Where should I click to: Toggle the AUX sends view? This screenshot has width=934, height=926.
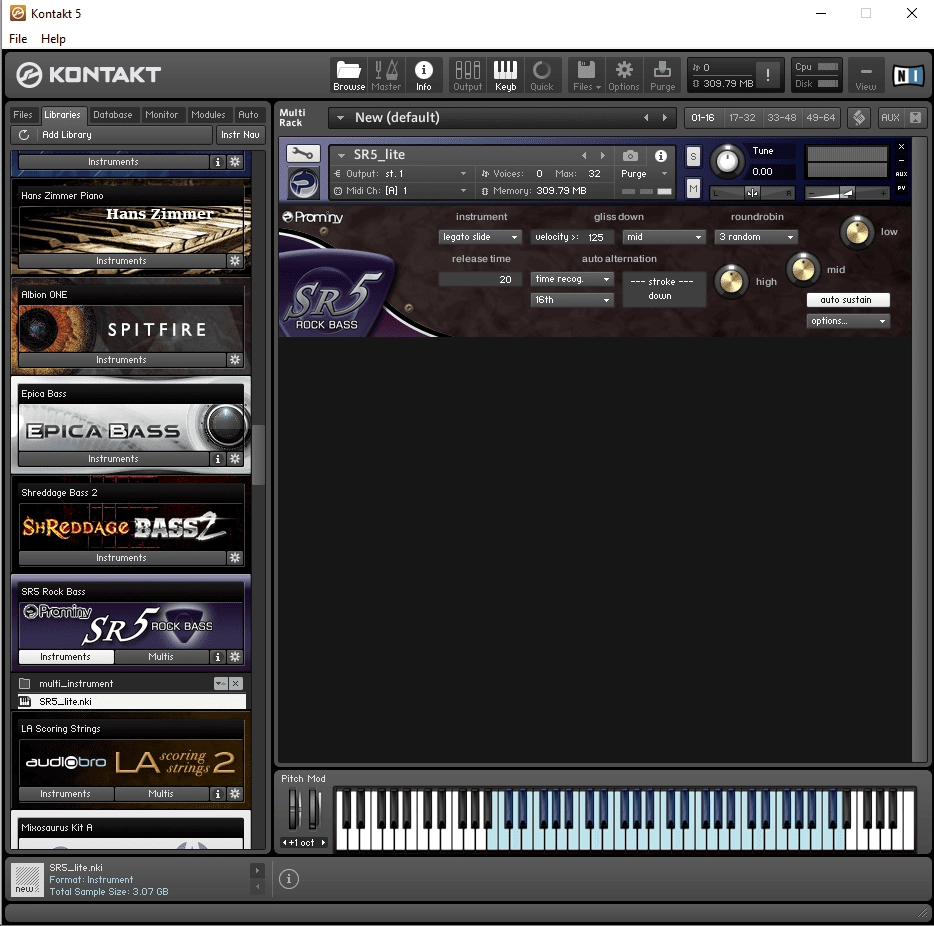tap(890, 118)
